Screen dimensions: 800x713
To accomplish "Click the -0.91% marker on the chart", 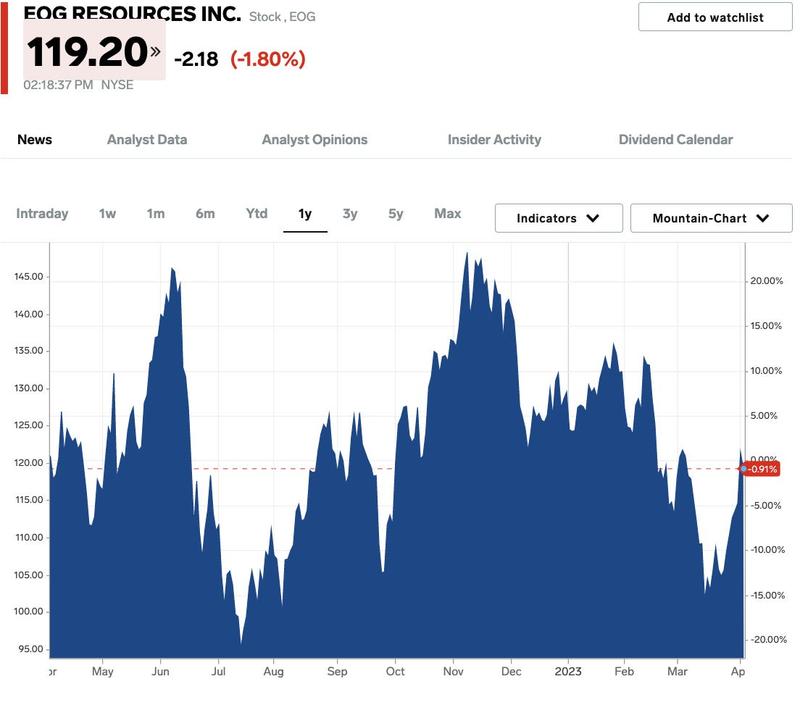I will point(760,469).
